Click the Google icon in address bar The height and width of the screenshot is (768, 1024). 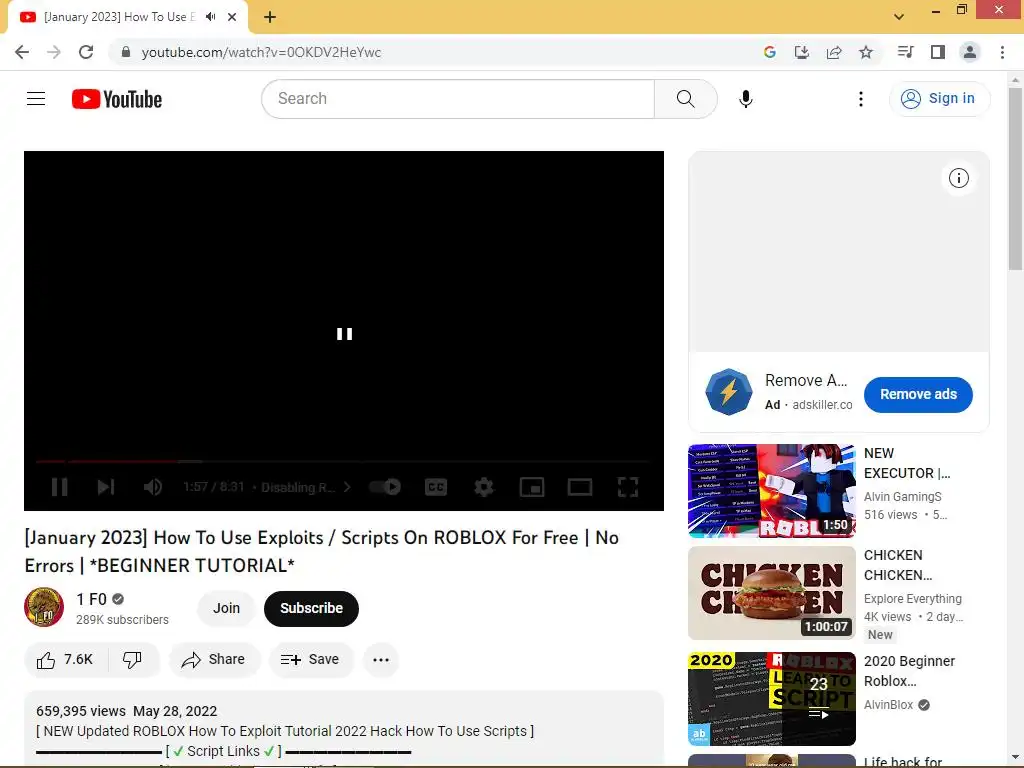click(x=769, y=52)
